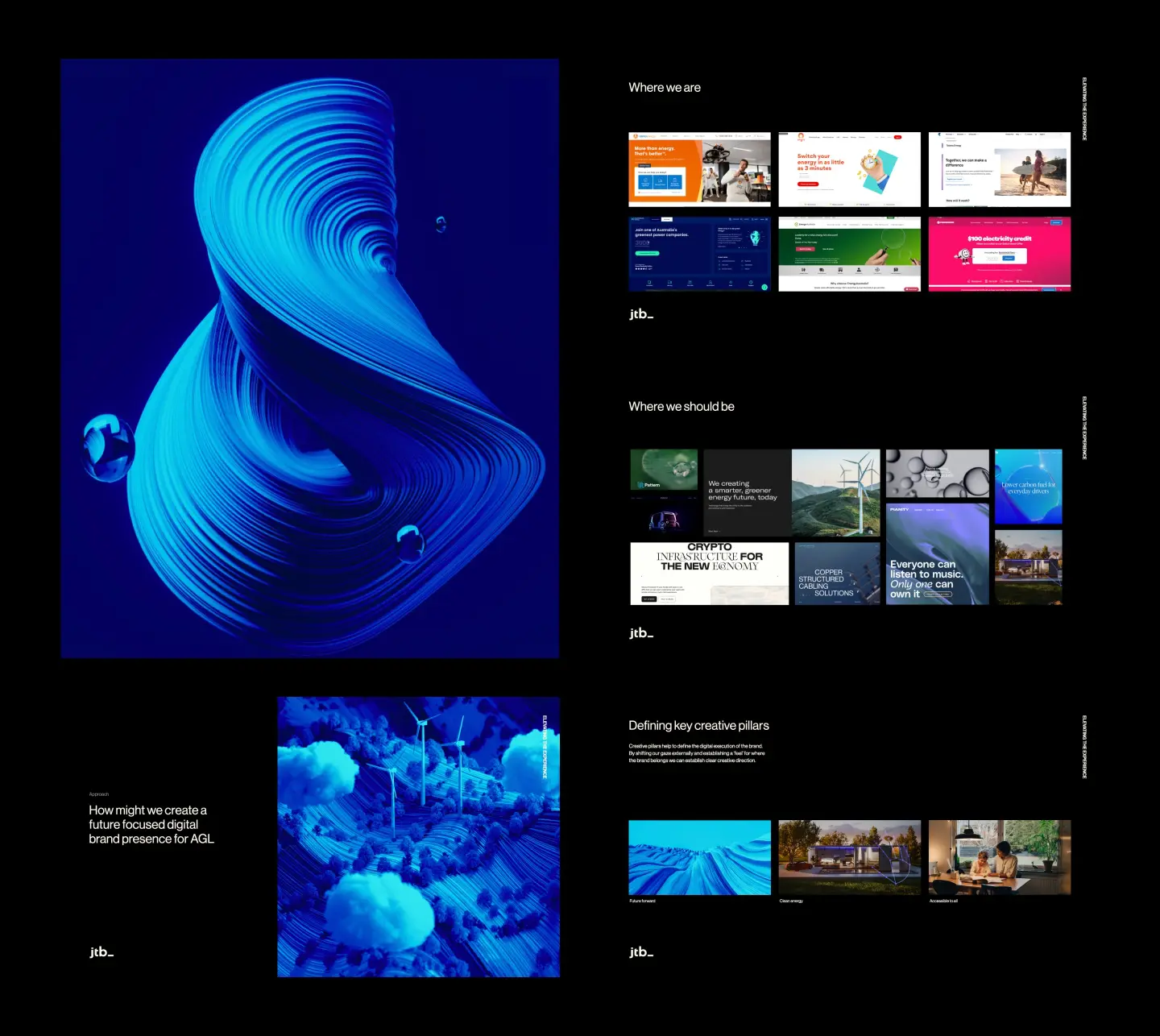Image resolution: width=1160 pixels, height=1036 pixels.
Task: Select the 'Future forward' blue pillar image
Action: (x=699, y=857)
